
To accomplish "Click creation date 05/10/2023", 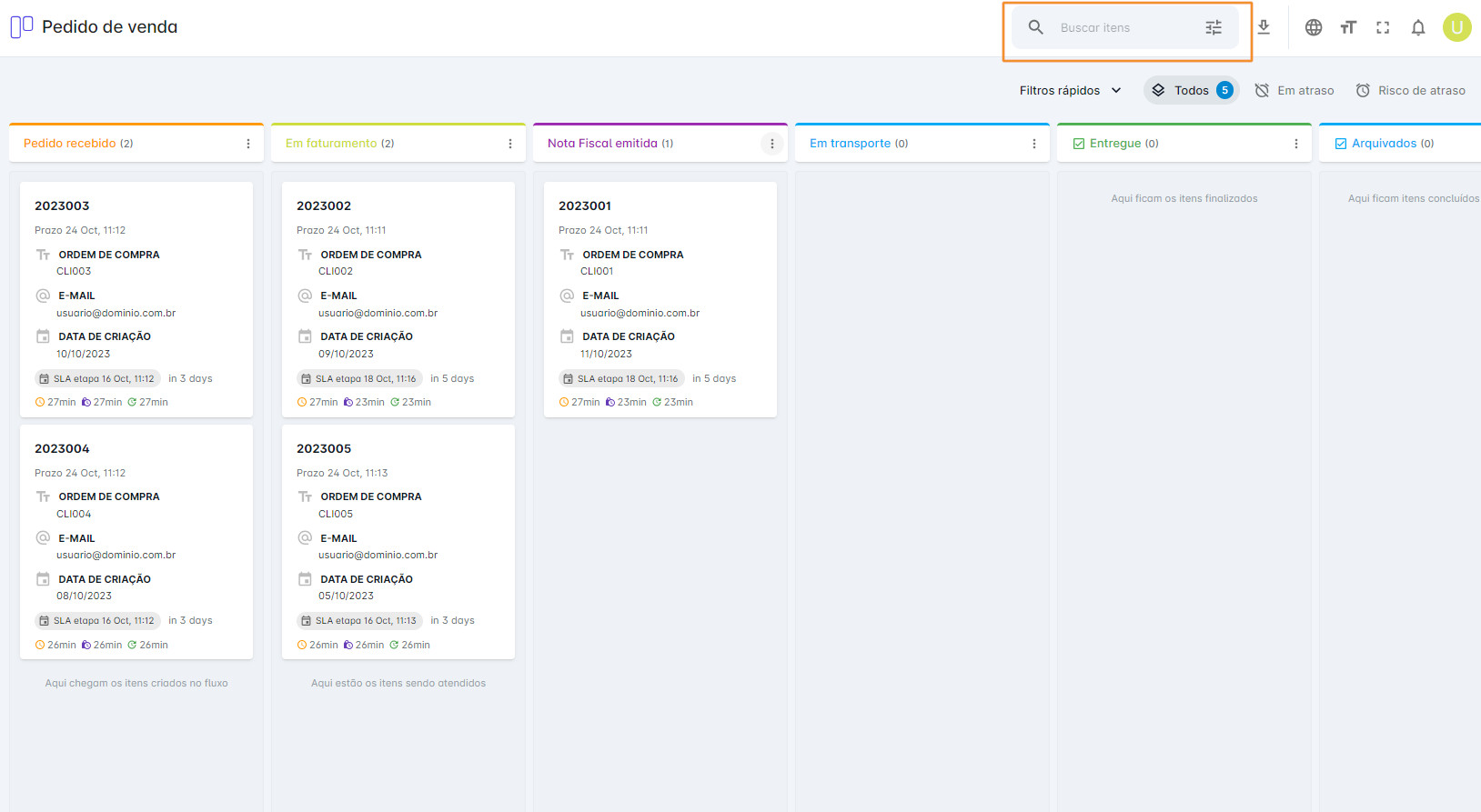I will pos(346,596).
